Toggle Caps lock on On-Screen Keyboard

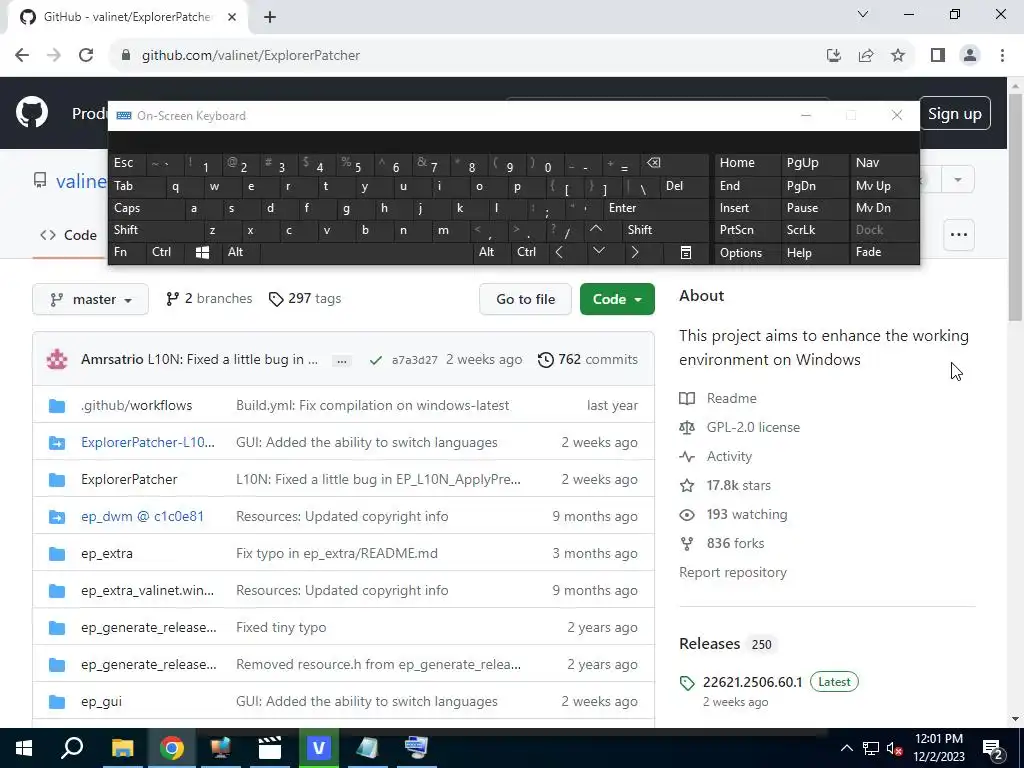[x=145, y=208]
